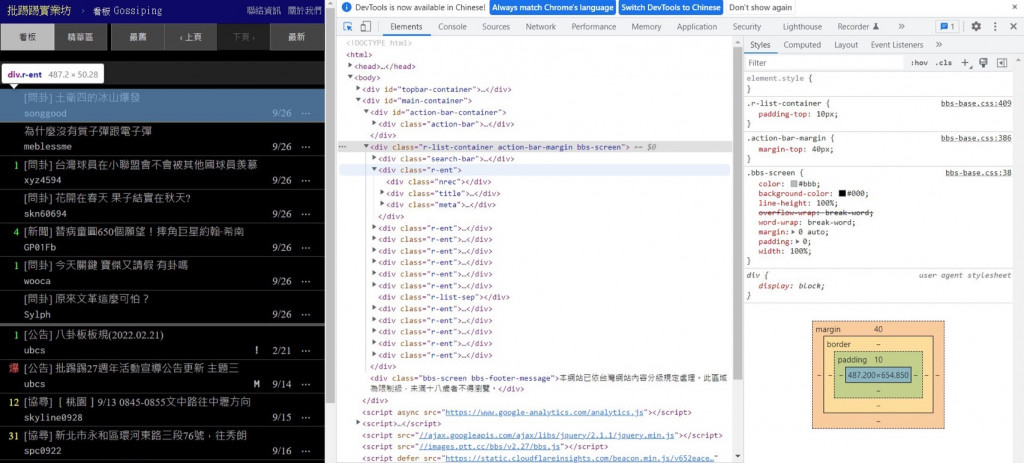Click the ellipsis beside the selected r-list-container node
This screenshot has height=463, width=1024.
(342, 147)
